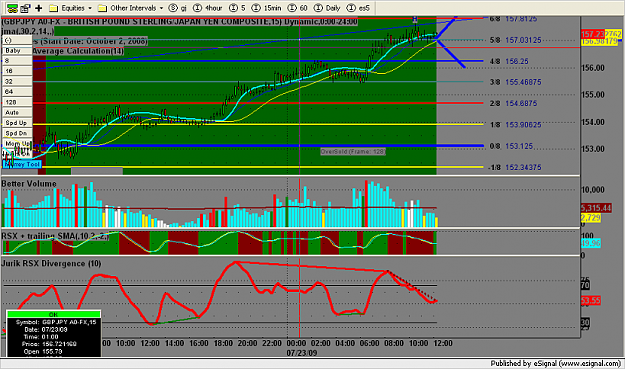625x369 pixels.
Task: Click the Better Volume study title
Action: (29, 184)
